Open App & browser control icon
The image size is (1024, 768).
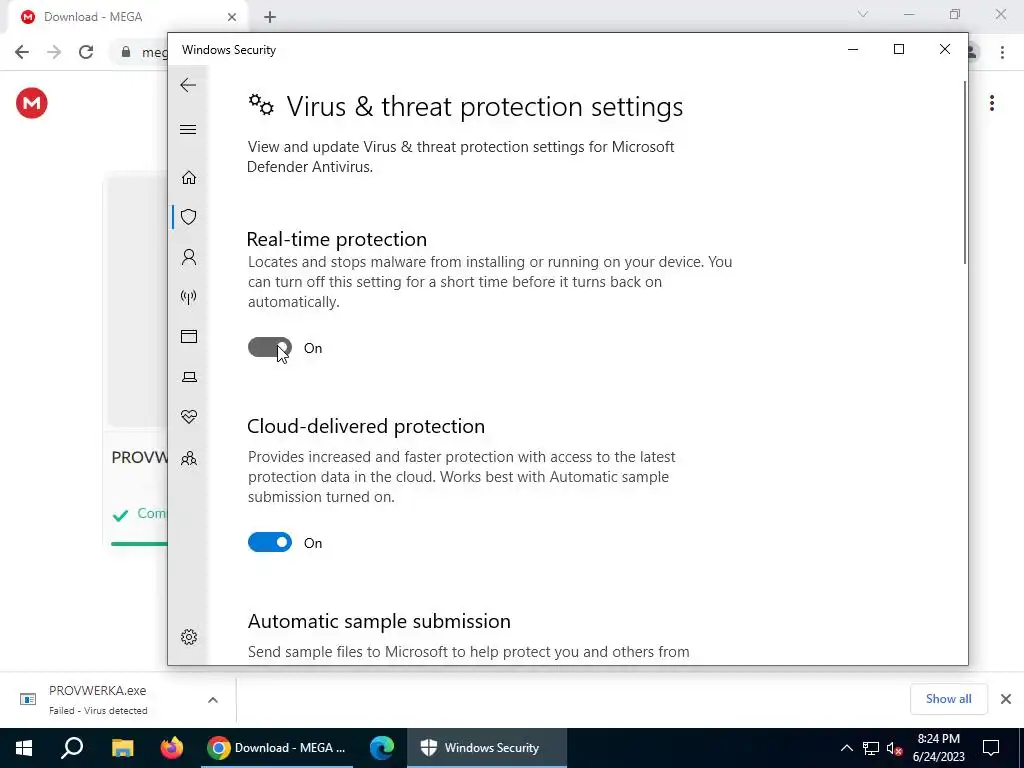(189, 336)
